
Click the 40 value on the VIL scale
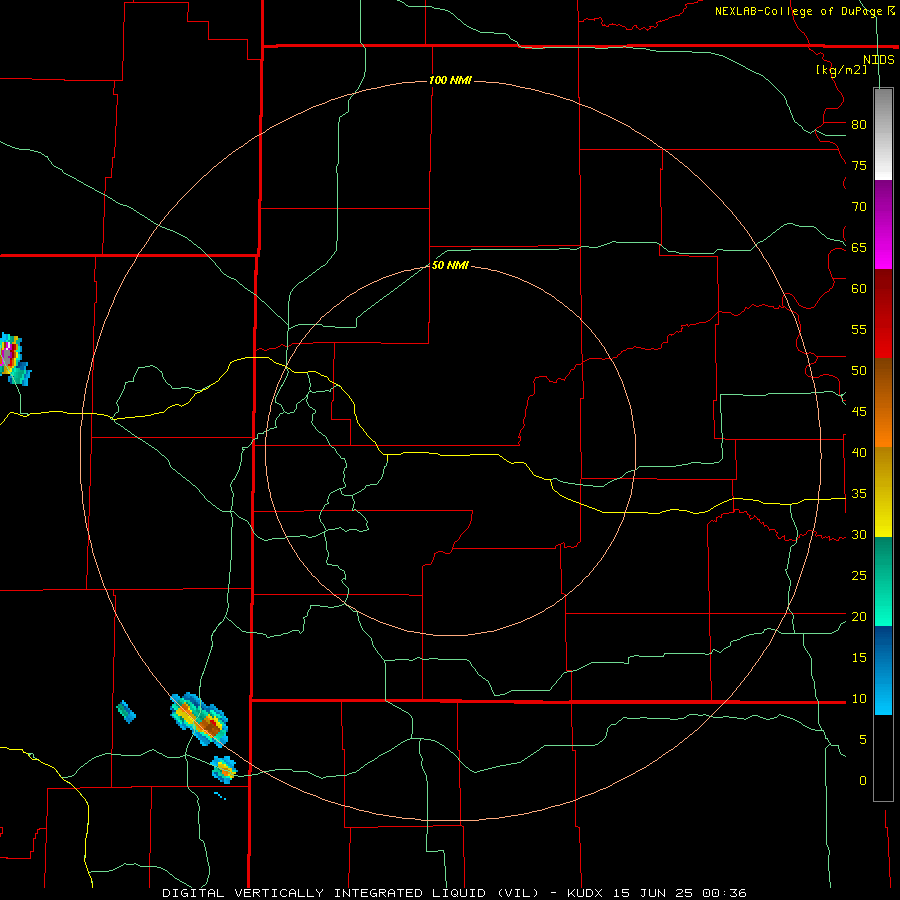pos(859,452)
